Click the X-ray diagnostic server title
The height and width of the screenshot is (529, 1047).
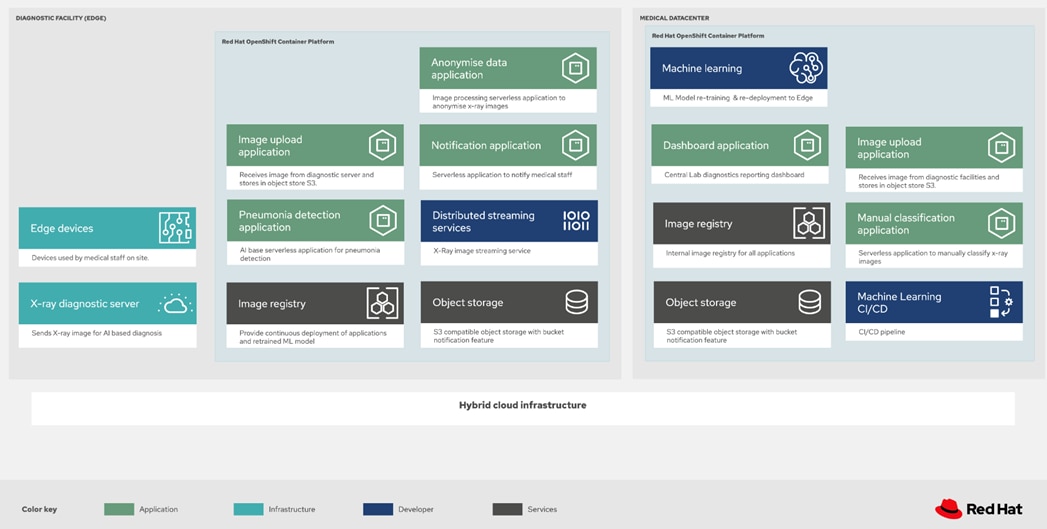click(x=85, y=304)
